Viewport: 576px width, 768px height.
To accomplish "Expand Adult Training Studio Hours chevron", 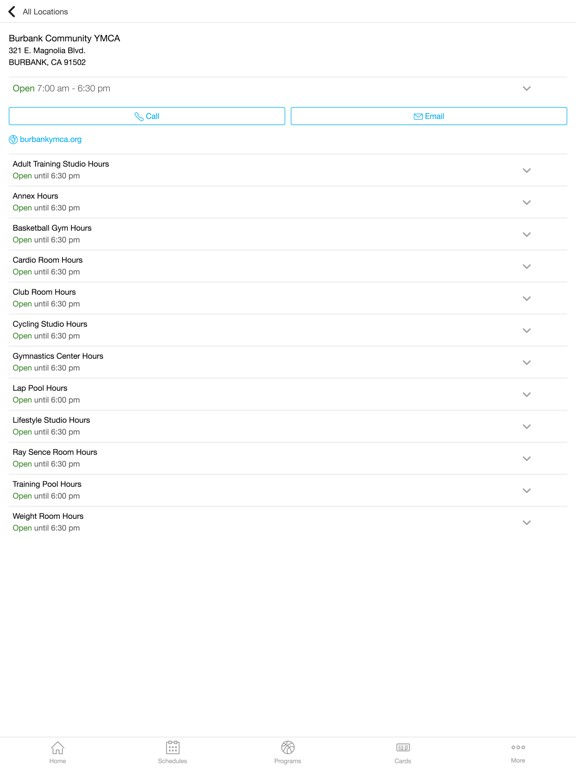I will pos(527,170).
